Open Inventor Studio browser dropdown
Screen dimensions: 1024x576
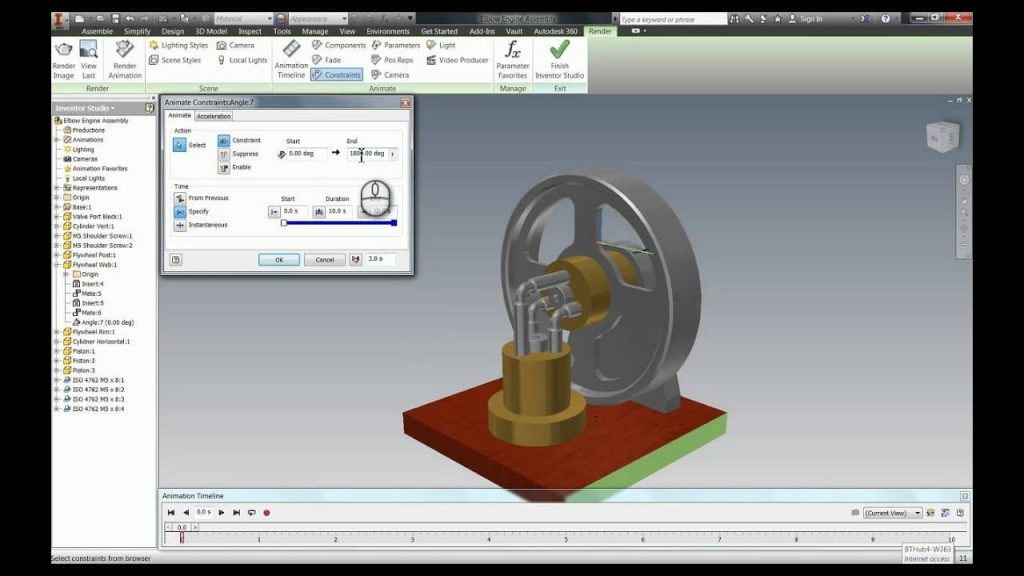tap(86, 108)
